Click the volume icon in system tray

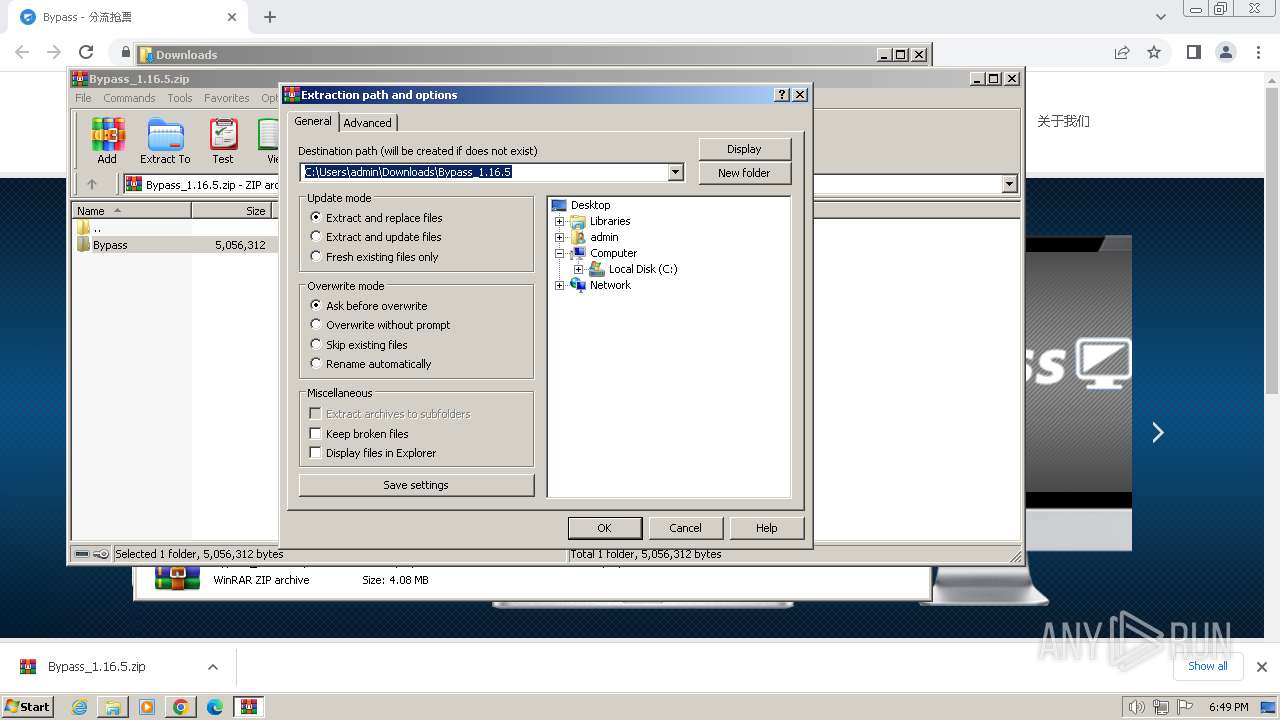tap(1136, 707)
